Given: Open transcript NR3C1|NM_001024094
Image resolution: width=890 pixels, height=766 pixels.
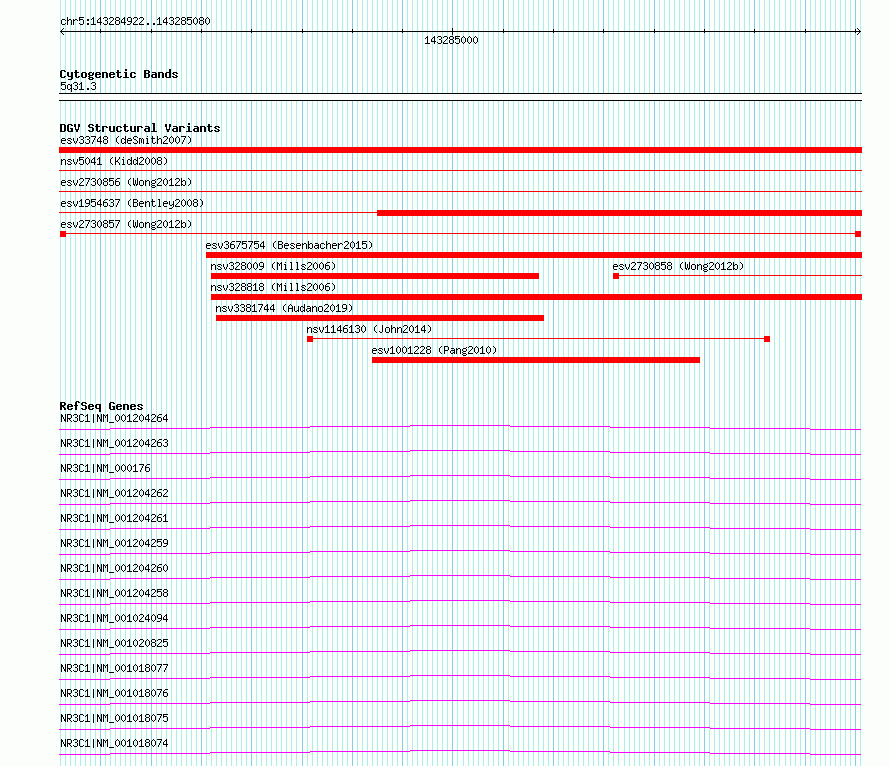Looking at the screenshot, I should click(114, 618).
